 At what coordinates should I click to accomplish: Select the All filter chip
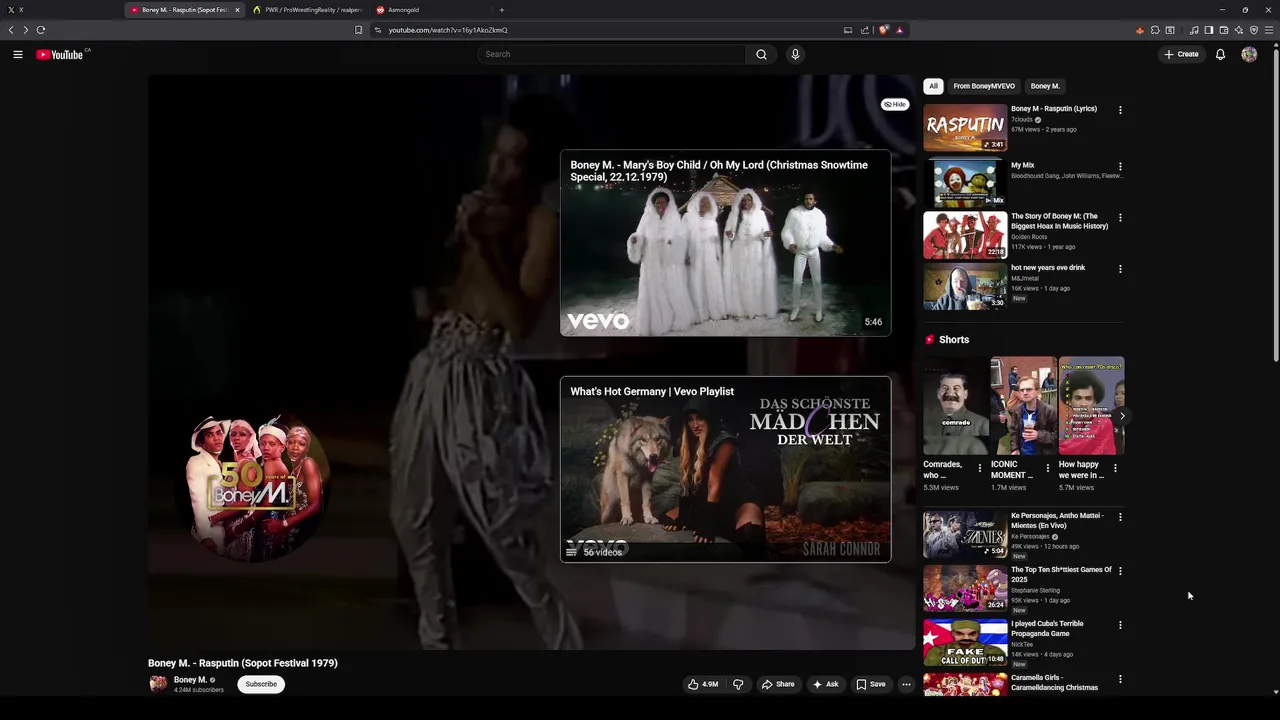(933, 86)
